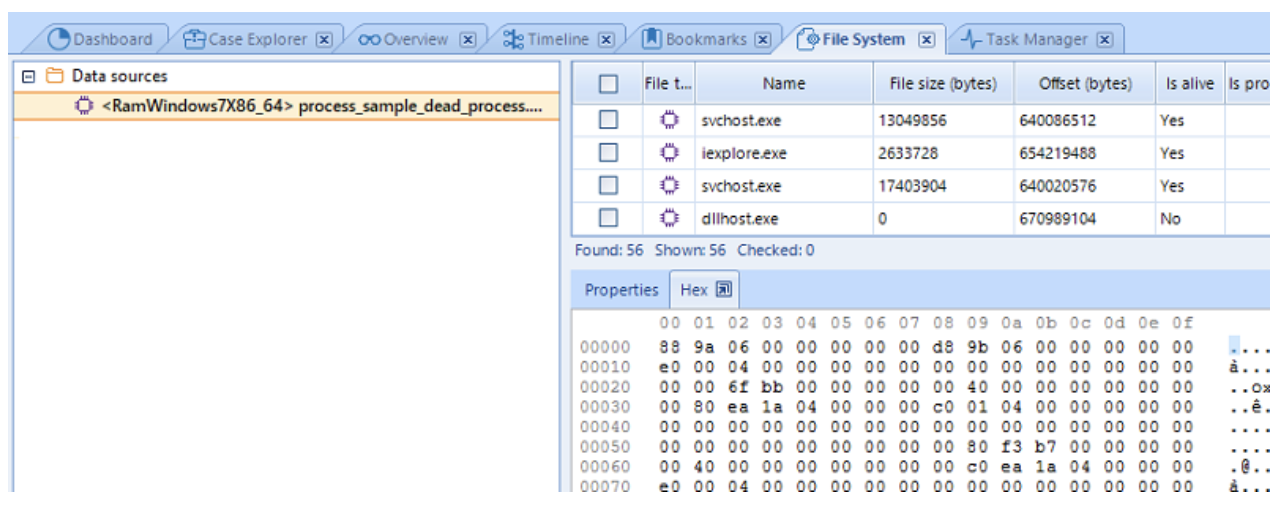
Task: Check the dllhost.exe row checkbox
Action: [x=608, y=218]
